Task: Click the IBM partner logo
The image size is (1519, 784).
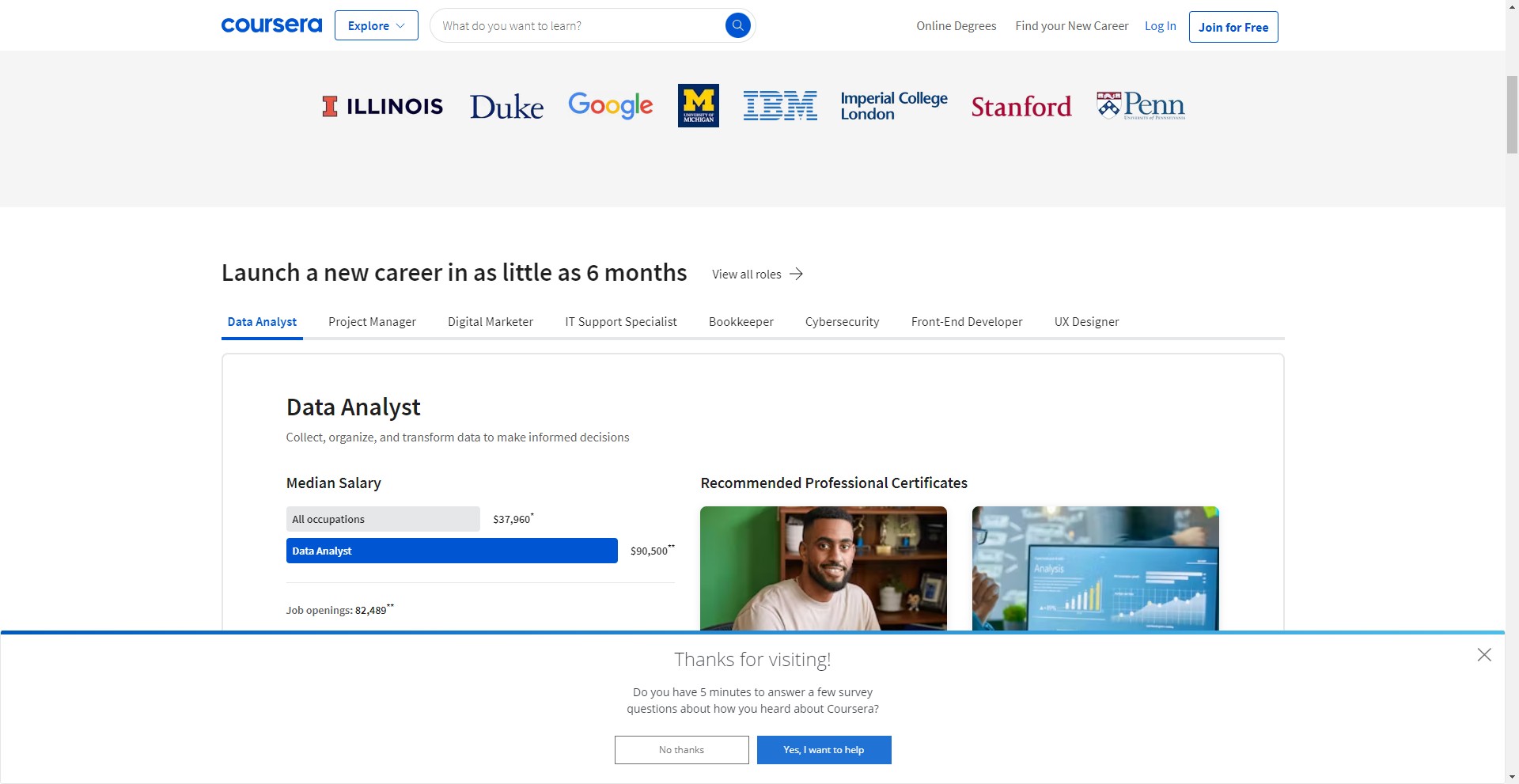Action: (779, 105)
